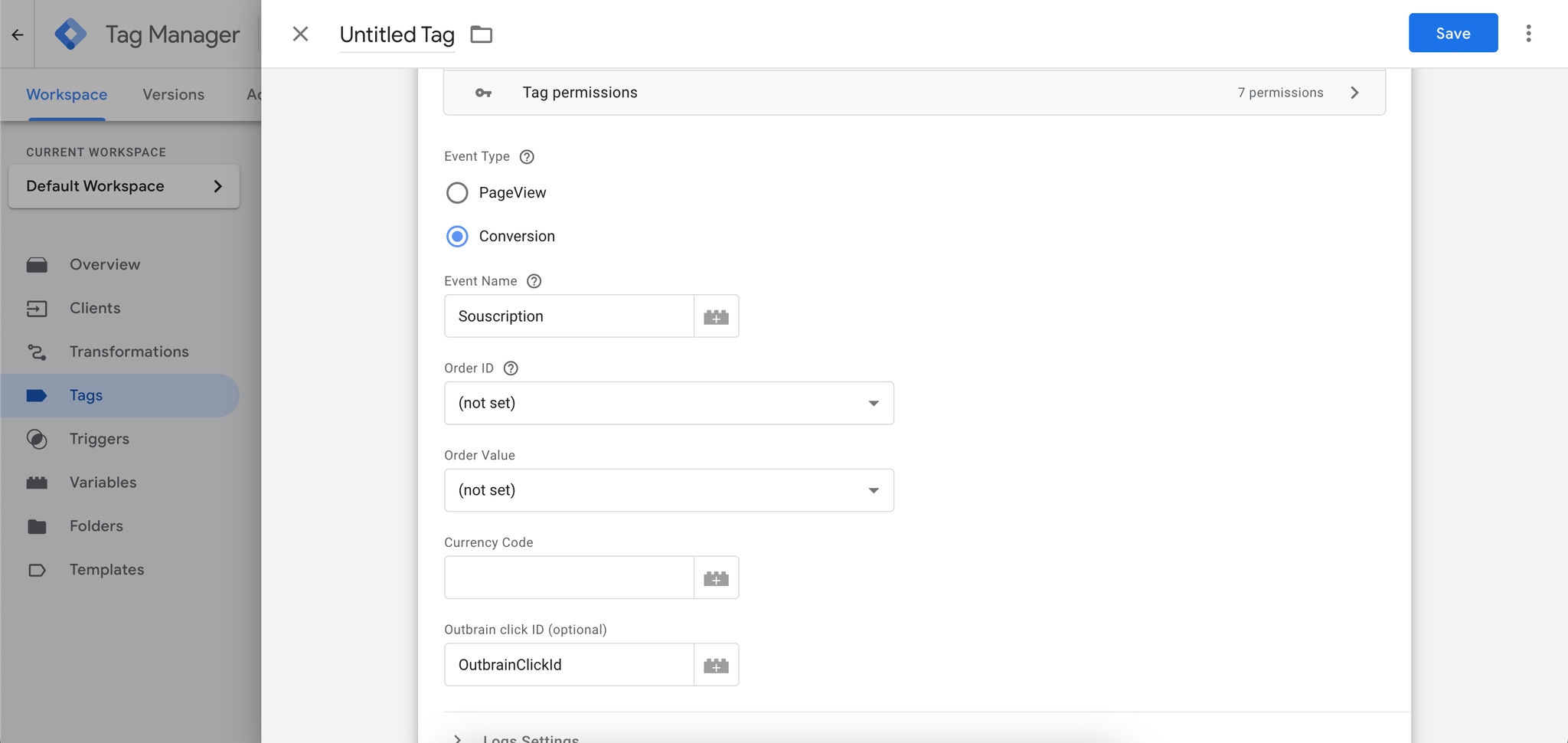Select the PageView event type

[x=457, y=193]
